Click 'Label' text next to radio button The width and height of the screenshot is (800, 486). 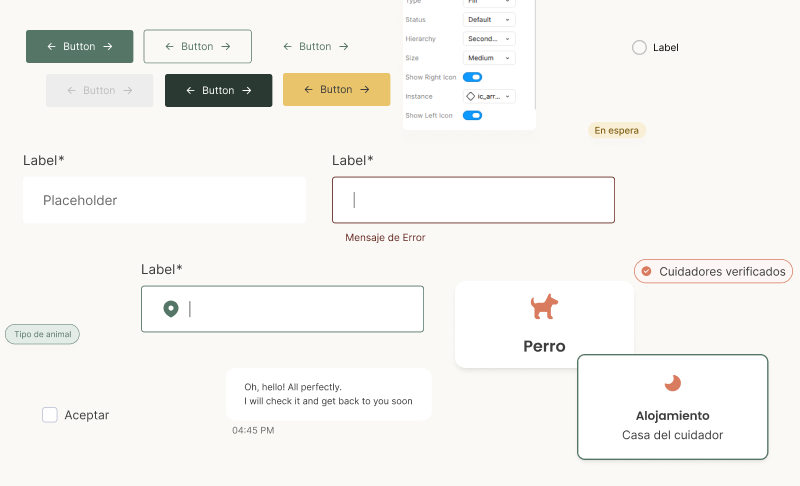(x=665, y=47)
